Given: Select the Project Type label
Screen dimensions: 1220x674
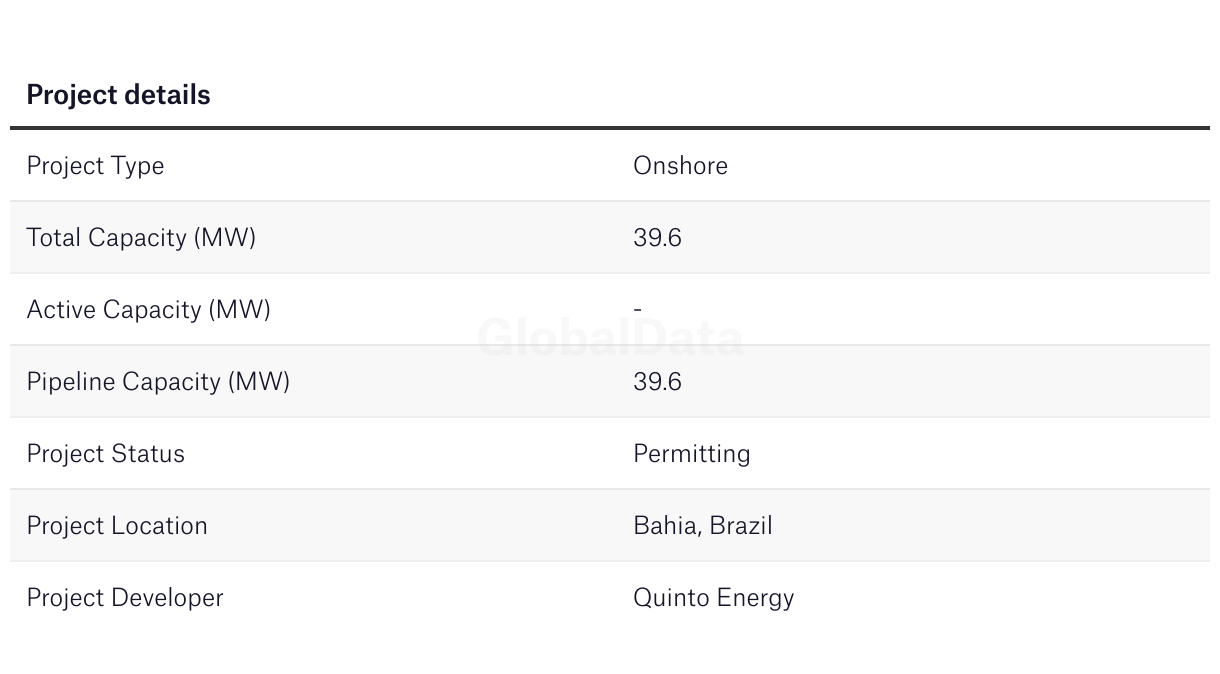Looking at the screenshot, I should click(95, 166).
